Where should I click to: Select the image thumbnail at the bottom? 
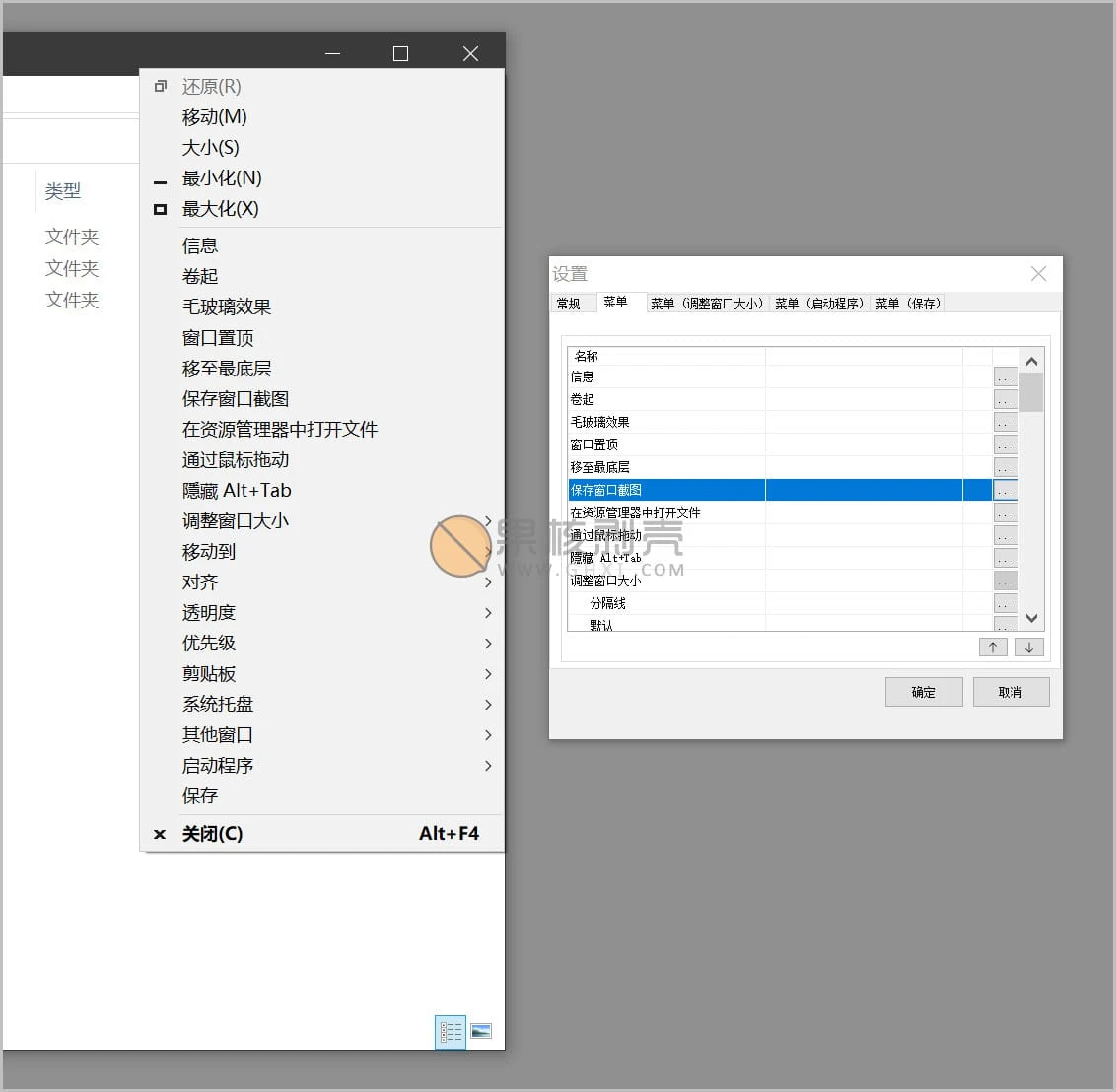(481, 1031)
